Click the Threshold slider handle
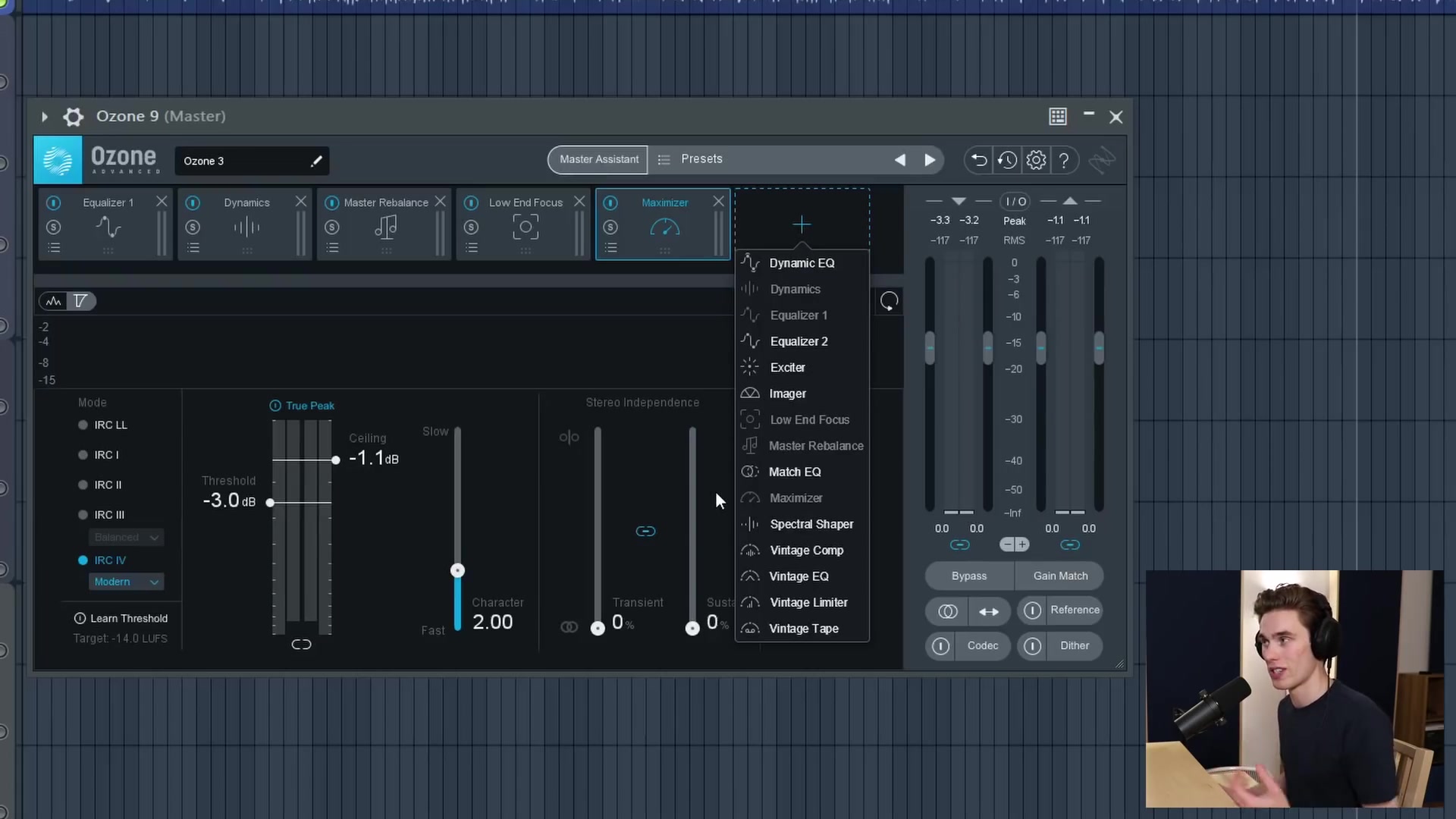The width and height of the screenshot is (1456, 819). coord(270,502)
